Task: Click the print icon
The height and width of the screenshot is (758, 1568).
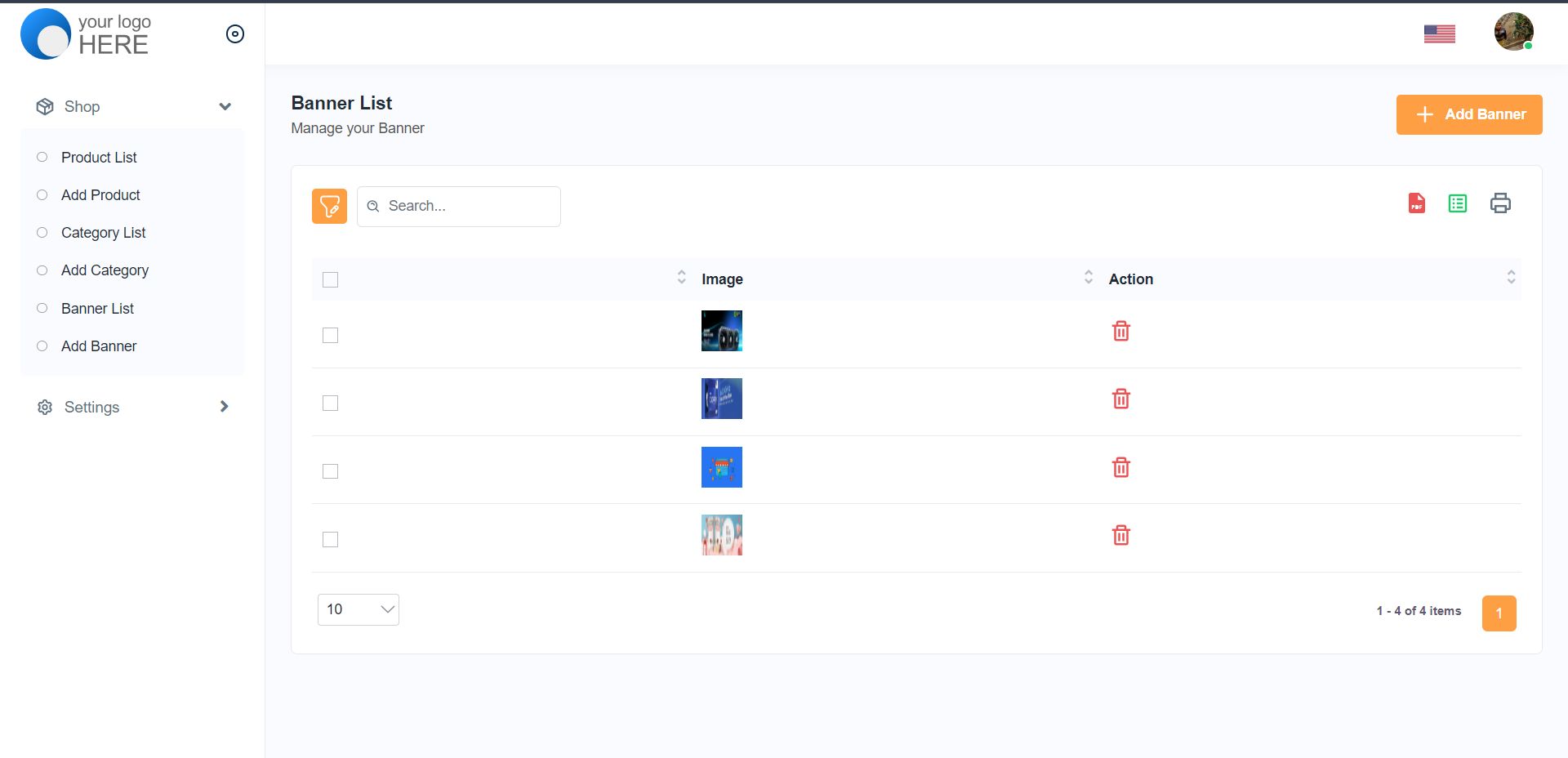Action: point(1500,203)
